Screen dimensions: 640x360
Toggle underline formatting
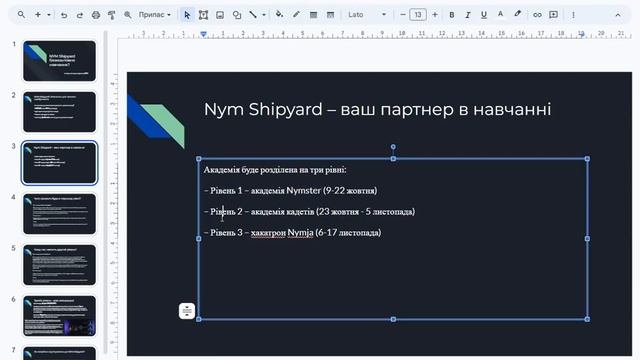point(484,15)
